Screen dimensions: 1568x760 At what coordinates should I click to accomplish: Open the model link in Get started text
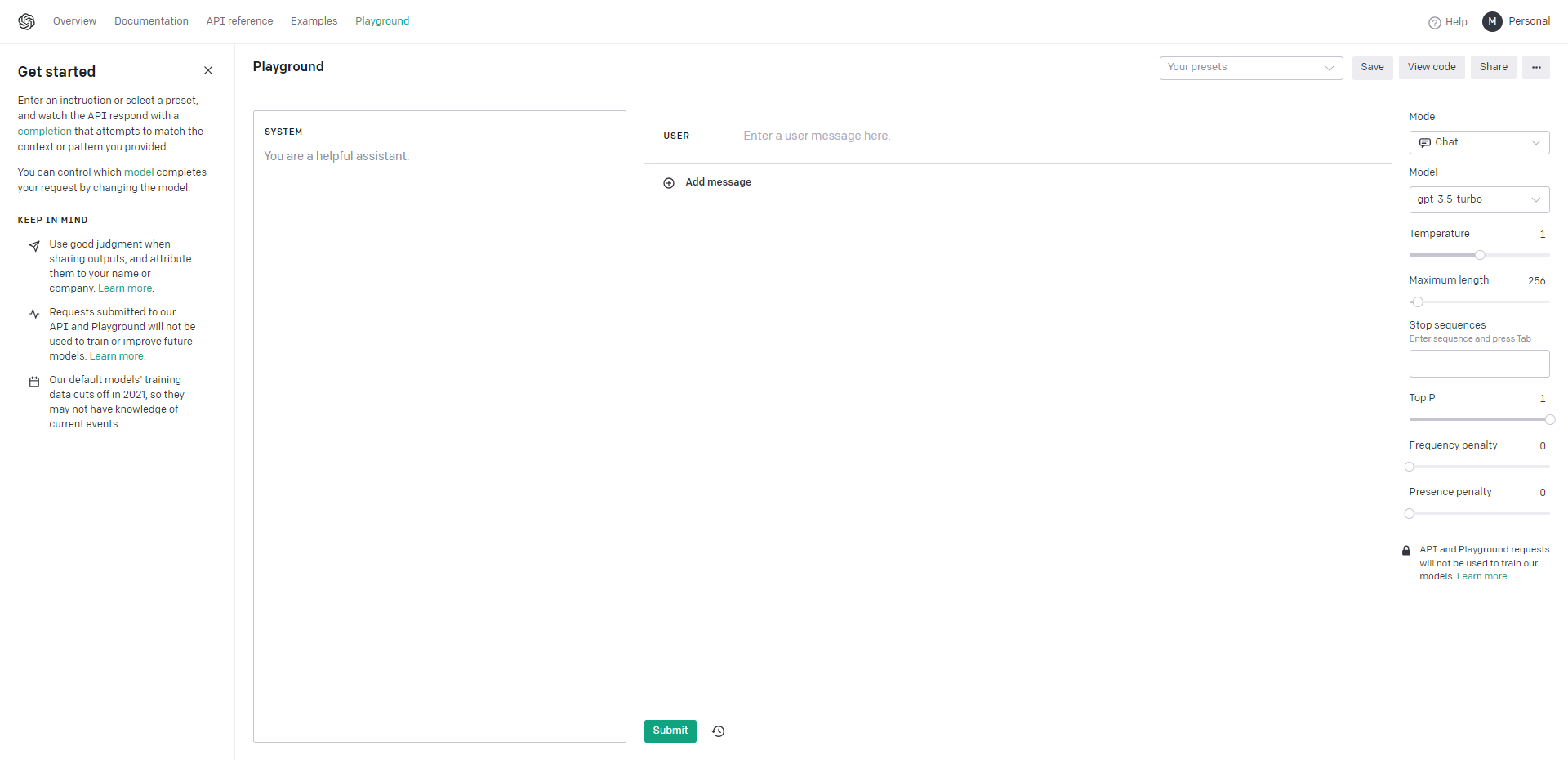click(x=139, y=172)
